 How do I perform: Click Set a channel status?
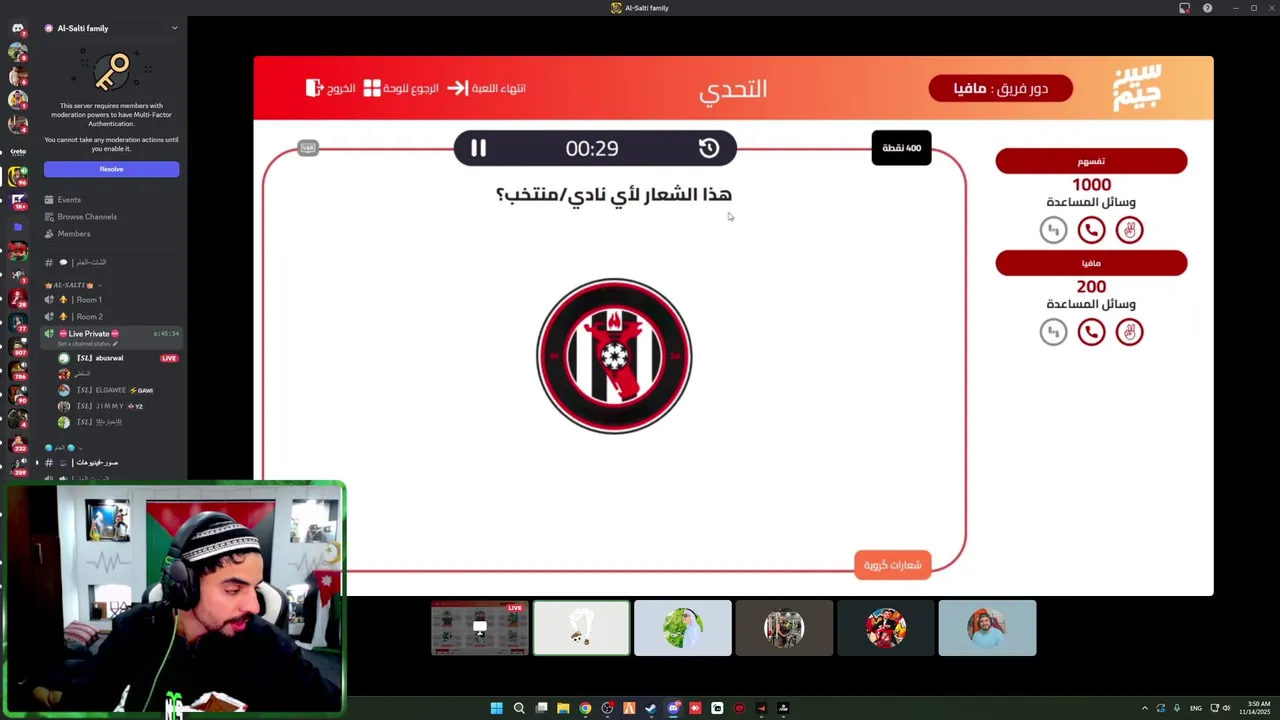pyautogui.click(x=86, y=344)
